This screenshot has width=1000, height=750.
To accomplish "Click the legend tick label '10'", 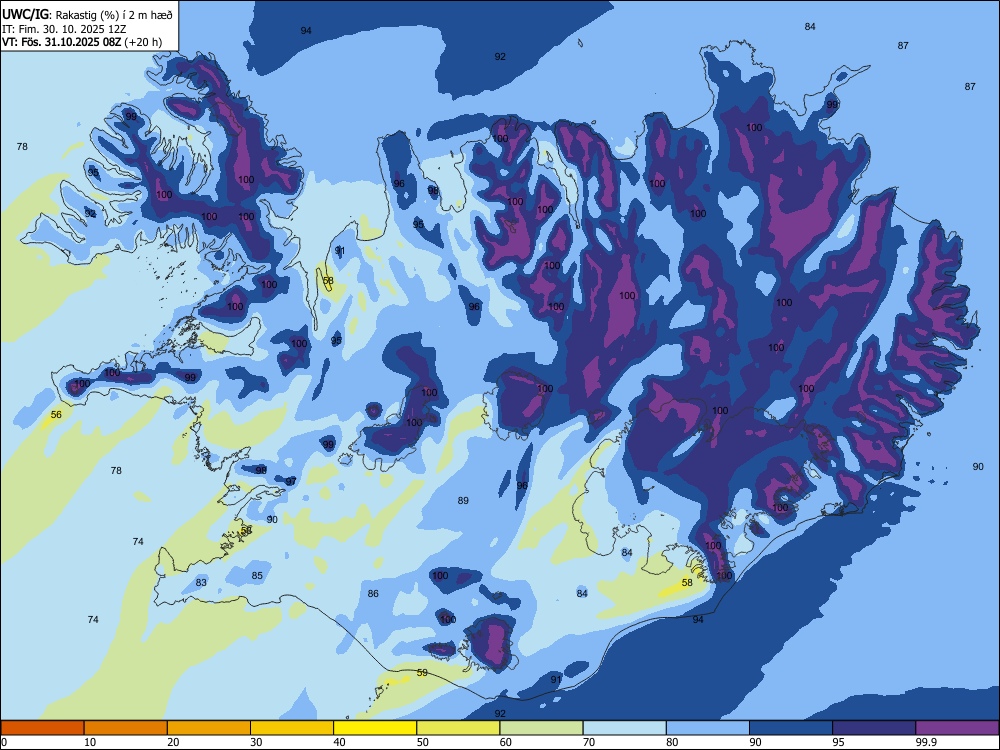I will [90, 742].
